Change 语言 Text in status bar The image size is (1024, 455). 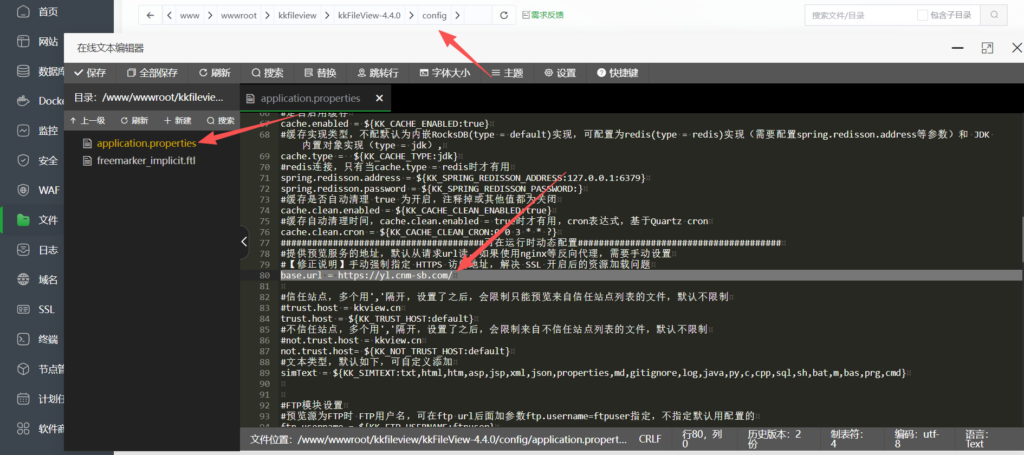pyautogui.click(x=975, y=439)
